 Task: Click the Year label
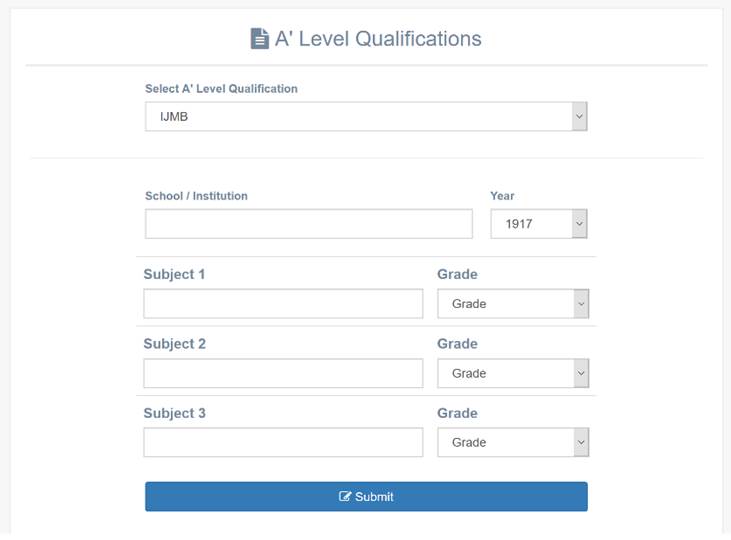(502, 196)
